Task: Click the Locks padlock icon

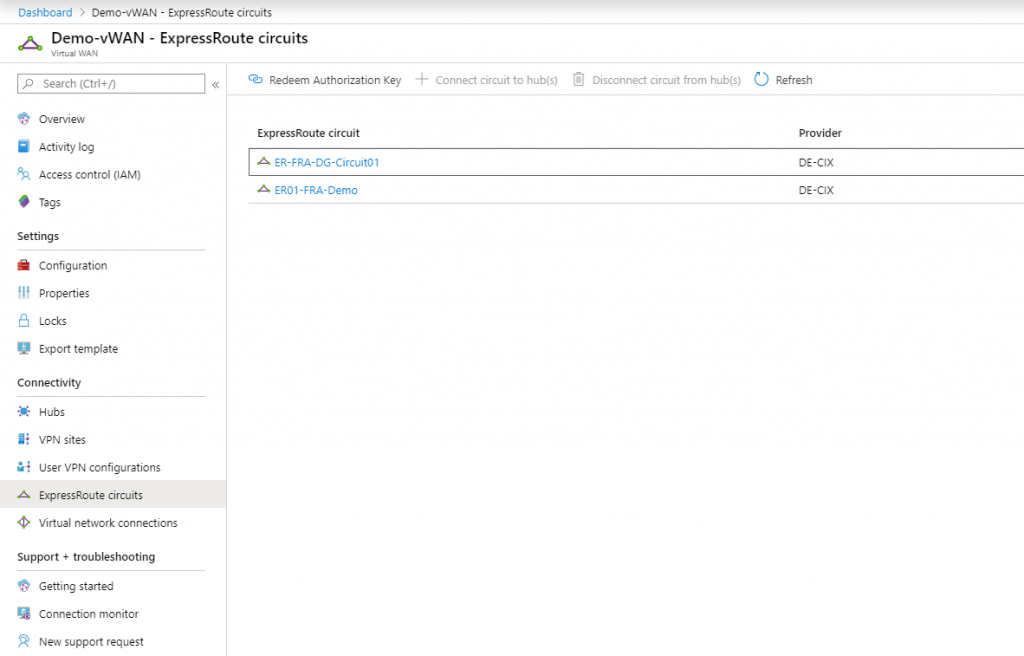Action: tap(24, 320)
